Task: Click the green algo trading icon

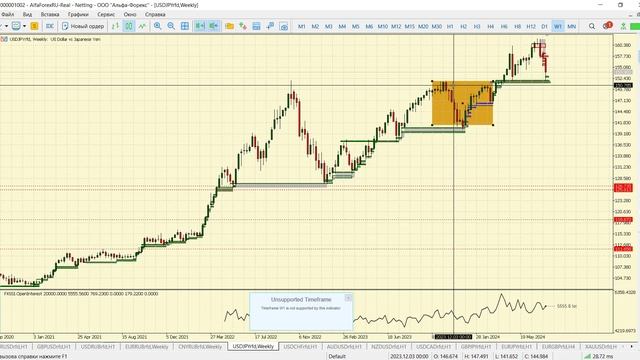Action: pos(623,26)
